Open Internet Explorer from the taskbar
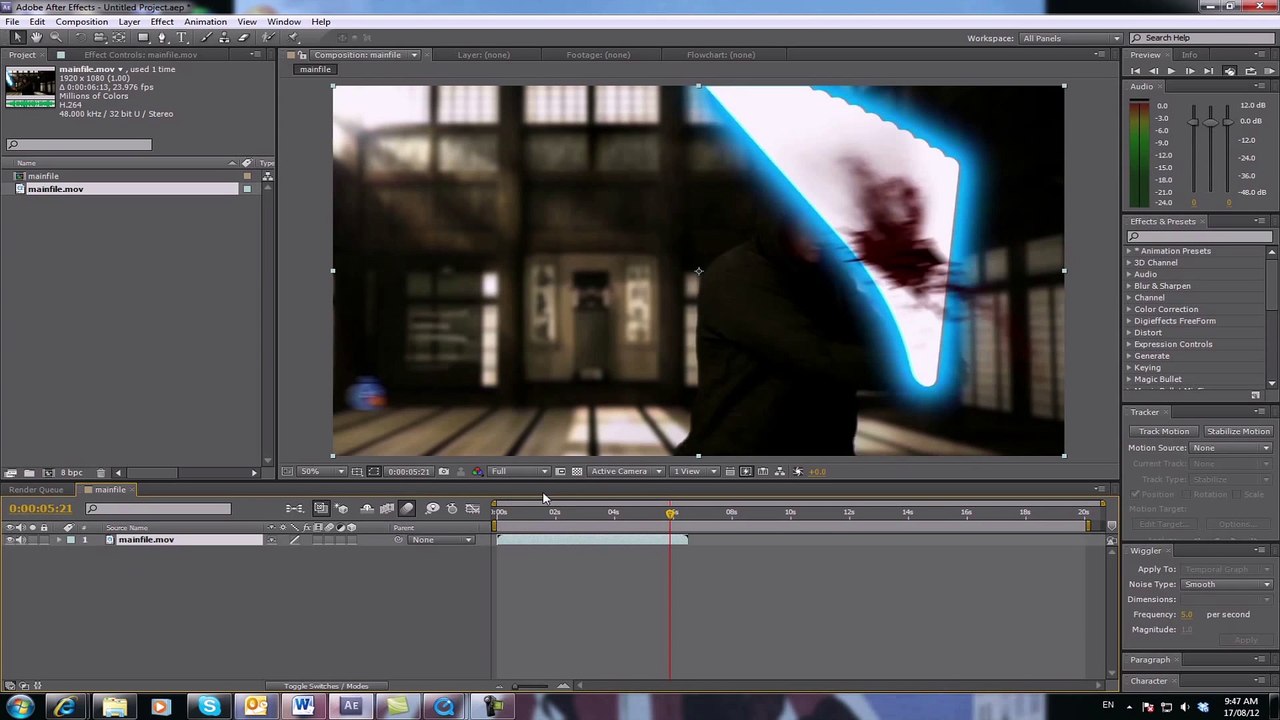The image size is (1280, 720). 66,708
